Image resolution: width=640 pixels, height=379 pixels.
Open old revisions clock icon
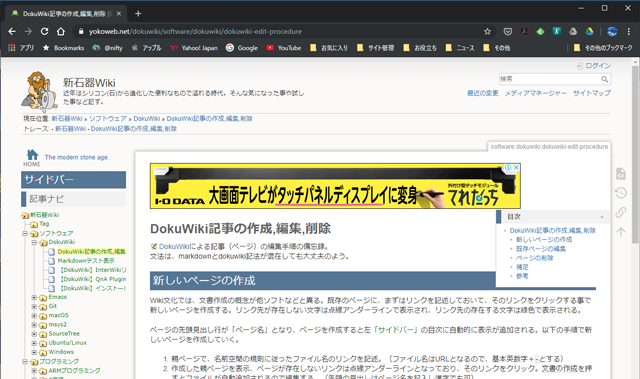[x=621, y=193]
